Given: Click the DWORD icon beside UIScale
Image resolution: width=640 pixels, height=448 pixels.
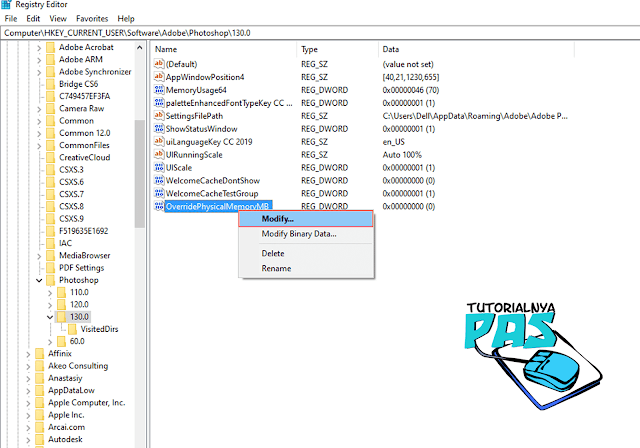Looking at the screenshot, I should coord(159,167).
